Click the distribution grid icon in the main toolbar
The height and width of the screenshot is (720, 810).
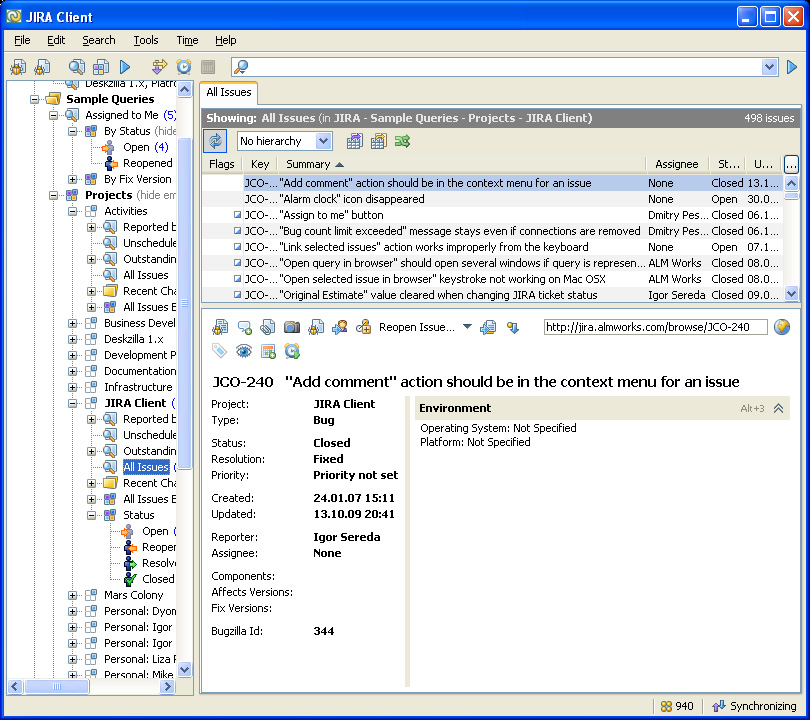click(x=101, y=67)
